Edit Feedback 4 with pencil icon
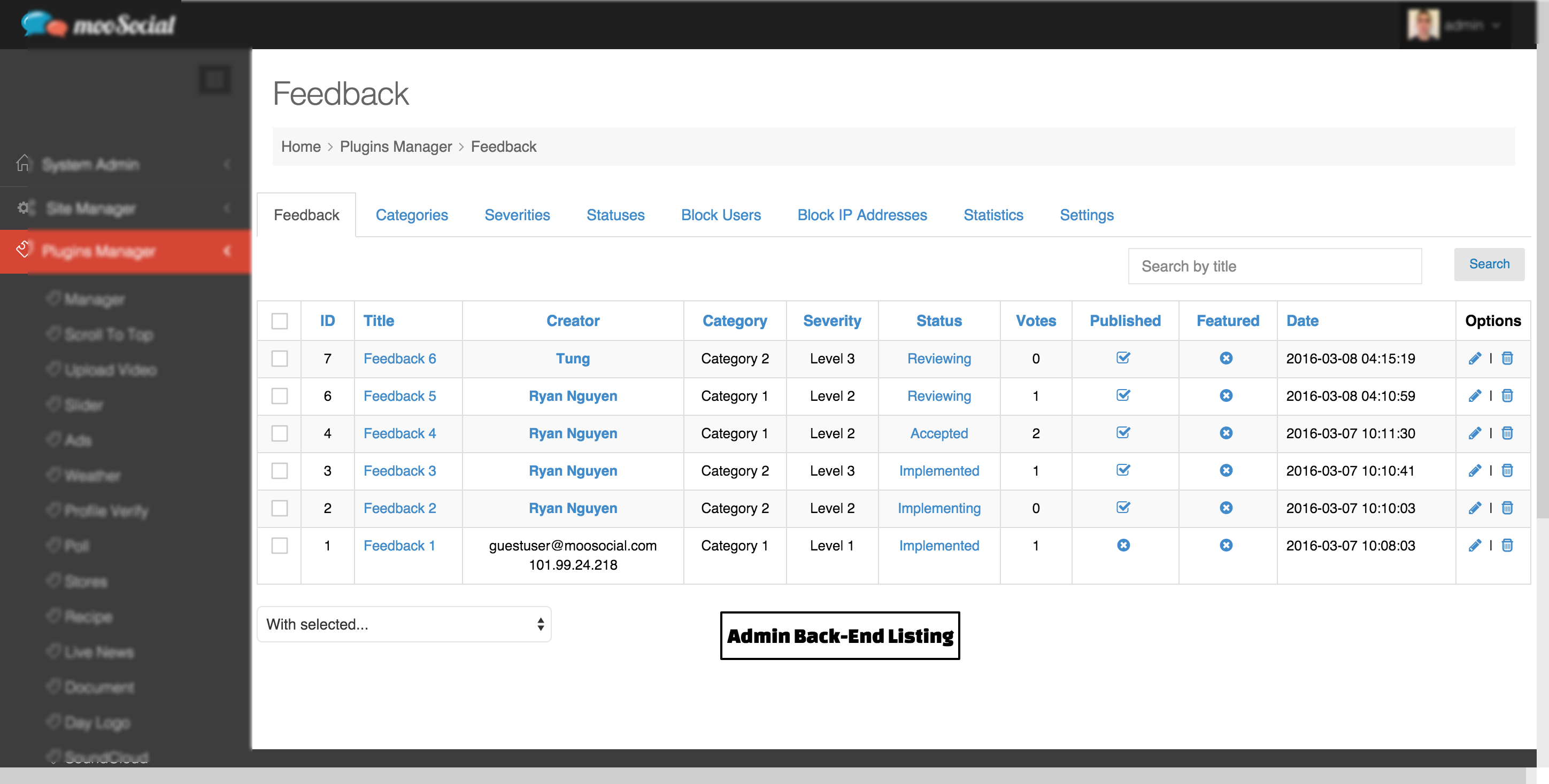The height and width of the screenshot is (784, 1549). tap(1475, 433)
